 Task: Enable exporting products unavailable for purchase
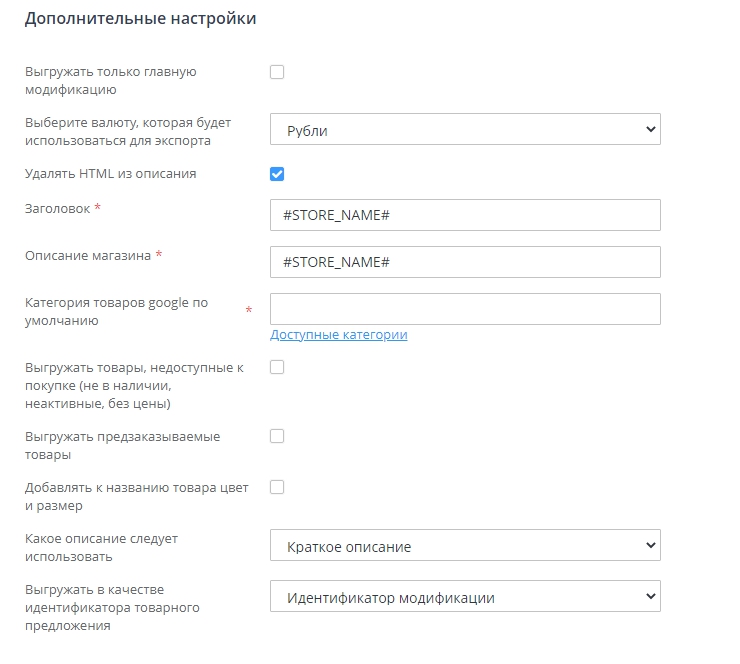coord(277,367)
